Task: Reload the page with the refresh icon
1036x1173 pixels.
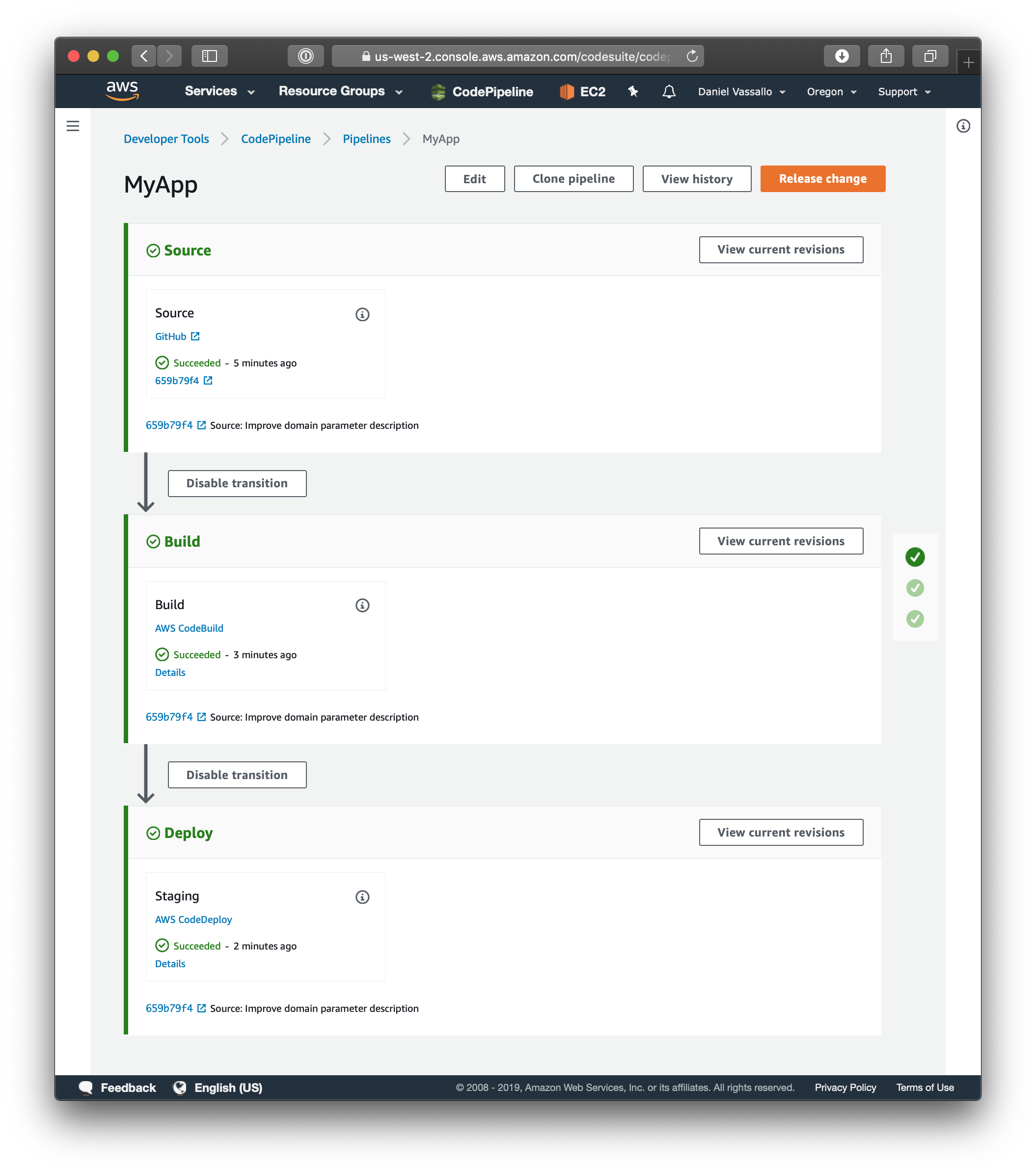Action: click(x=692, y=56)
